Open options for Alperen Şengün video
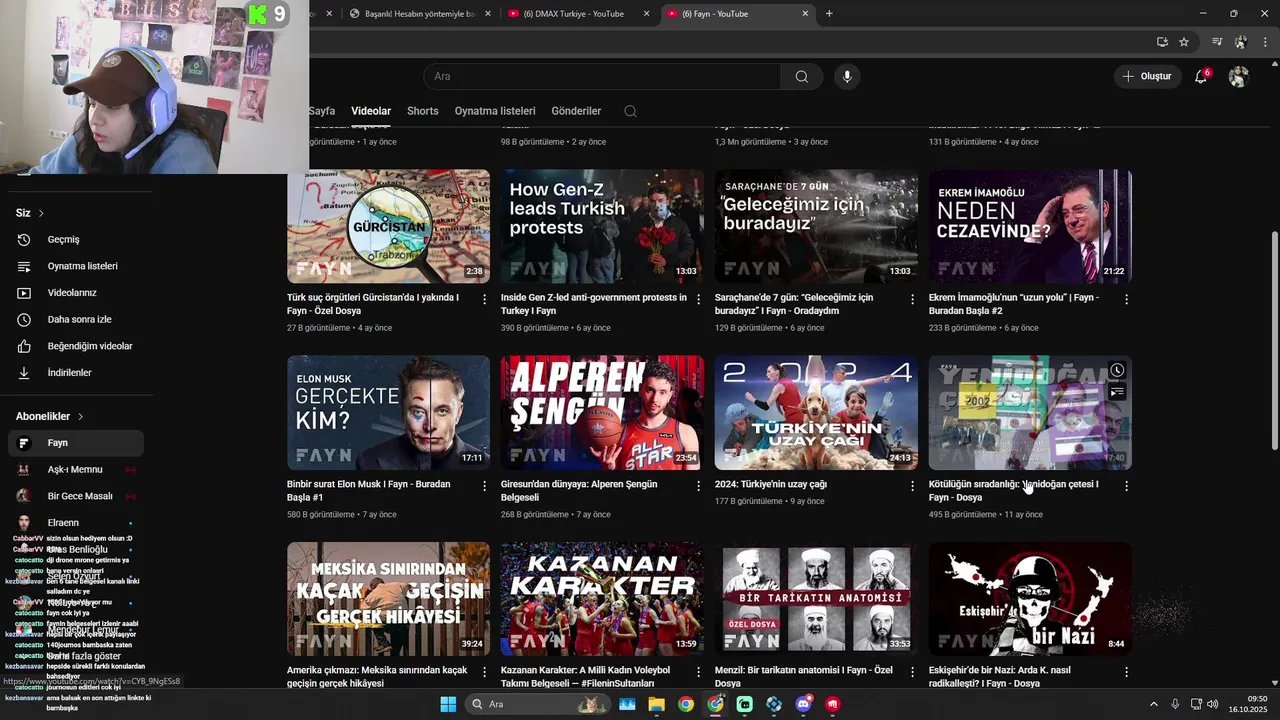 pos(699,486)
